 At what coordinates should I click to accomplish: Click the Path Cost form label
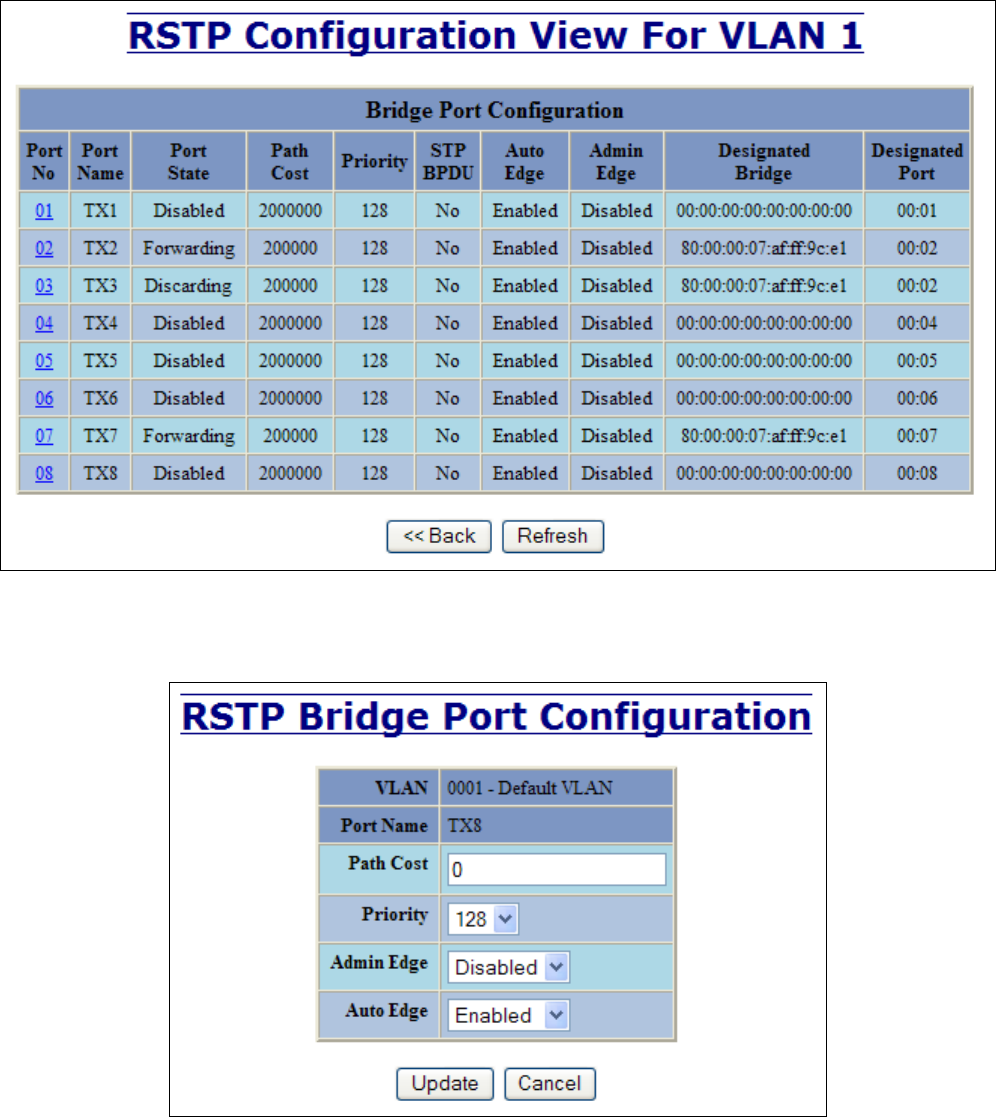tap(388, 863)
